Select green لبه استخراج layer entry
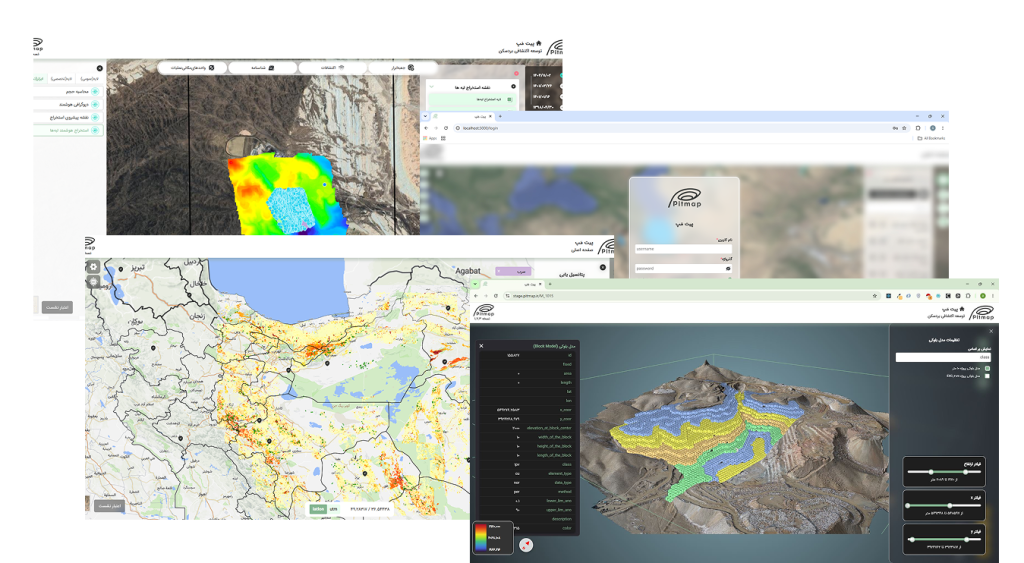 tap(472, 99)
